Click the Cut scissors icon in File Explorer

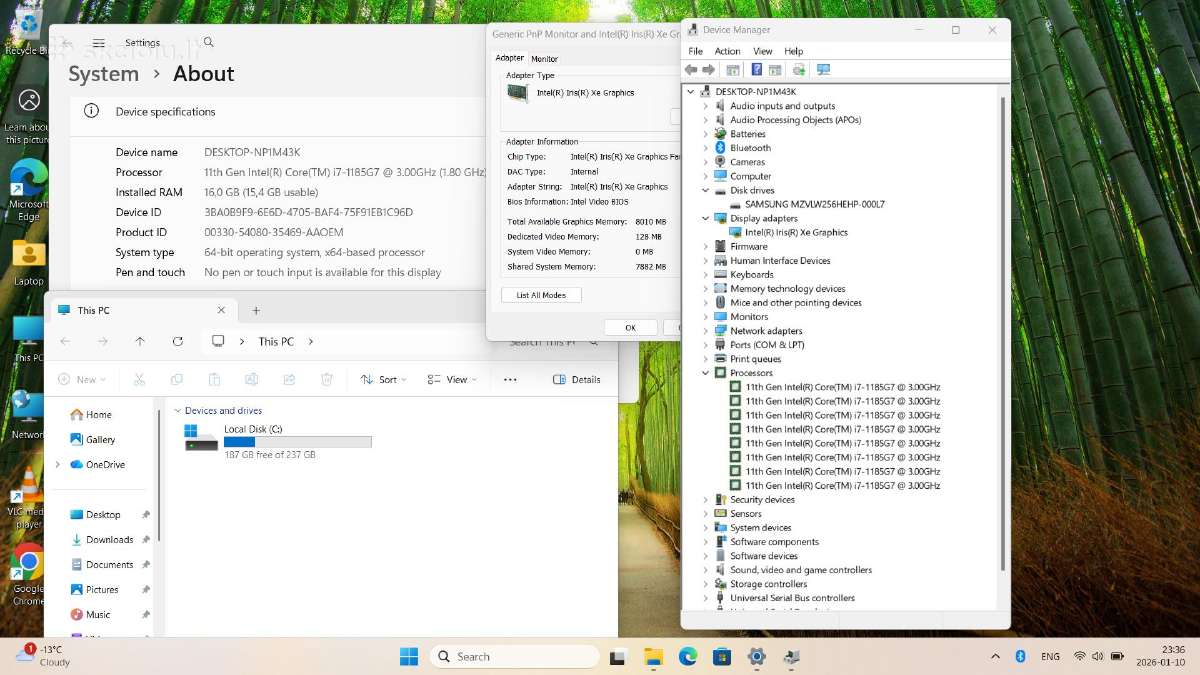139,379
